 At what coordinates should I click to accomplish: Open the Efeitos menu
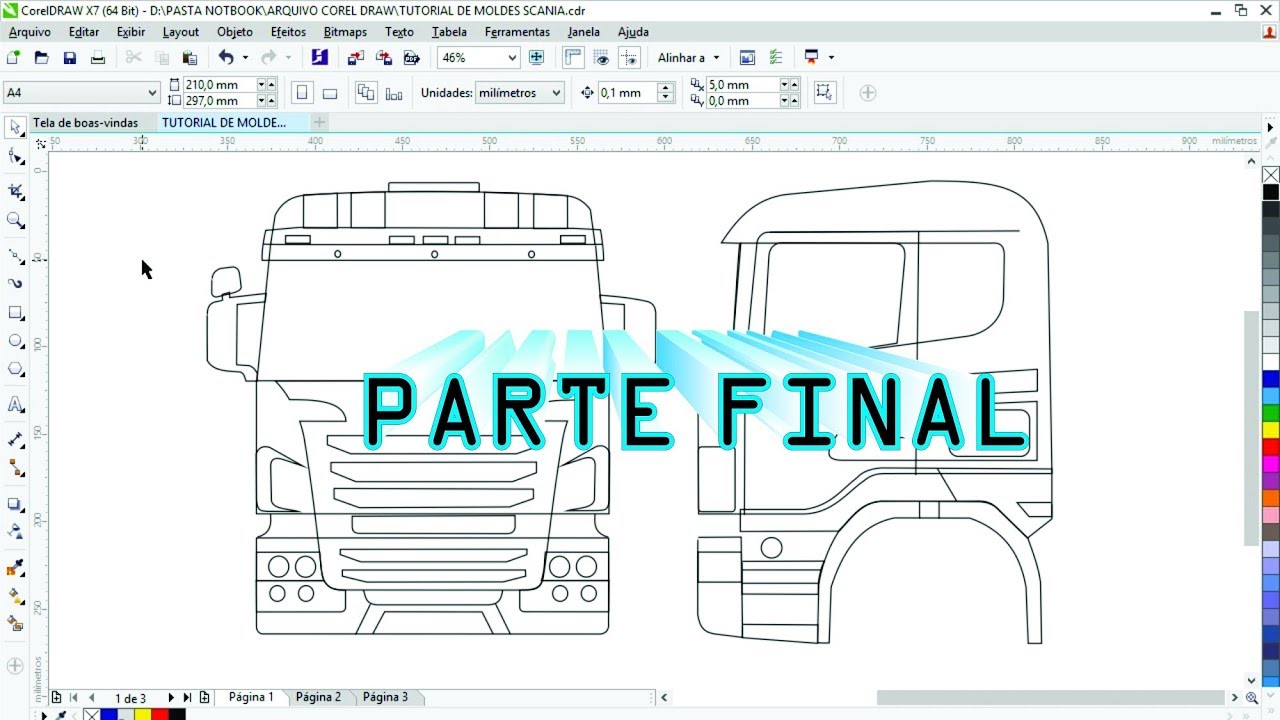289,32
